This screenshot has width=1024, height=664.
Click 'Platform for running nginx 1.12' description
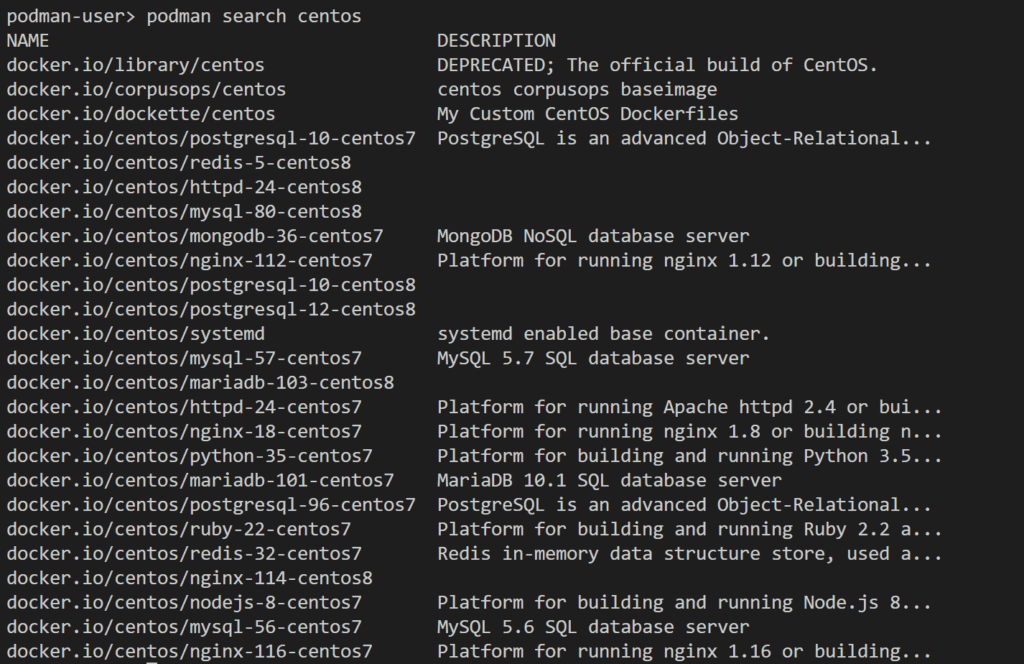coord(684,261)
